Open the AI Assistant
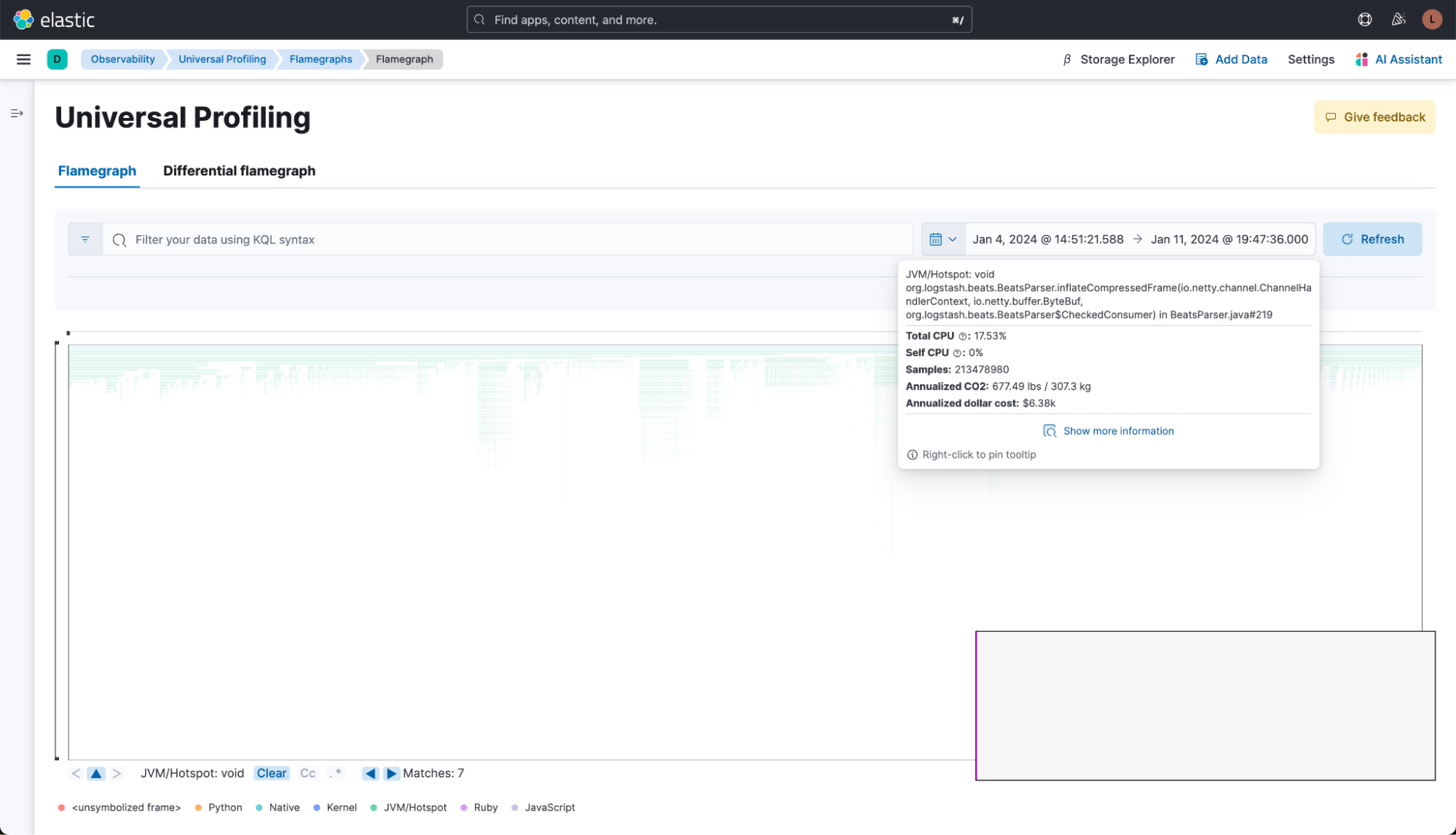The height and width of the screenshot is (835, 1456). coord(1398,60)
